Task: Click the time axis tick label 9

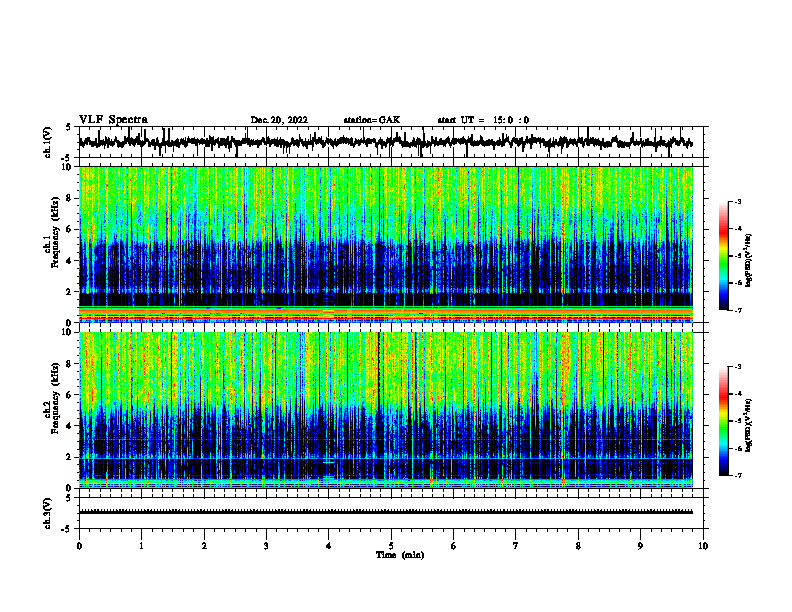Action: coord(640,546)
